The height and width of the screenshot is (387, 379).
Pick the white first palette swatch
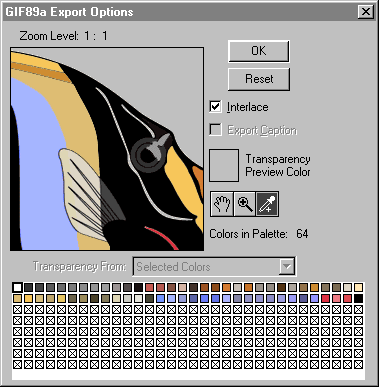(x=17, y=287)
